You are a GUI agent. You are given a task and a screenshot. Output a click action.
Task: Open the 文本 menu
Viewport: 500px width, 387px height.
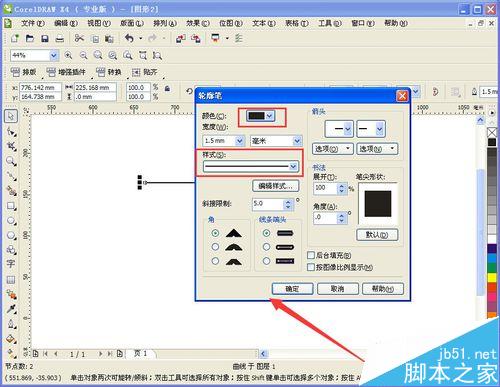[264, 23]
